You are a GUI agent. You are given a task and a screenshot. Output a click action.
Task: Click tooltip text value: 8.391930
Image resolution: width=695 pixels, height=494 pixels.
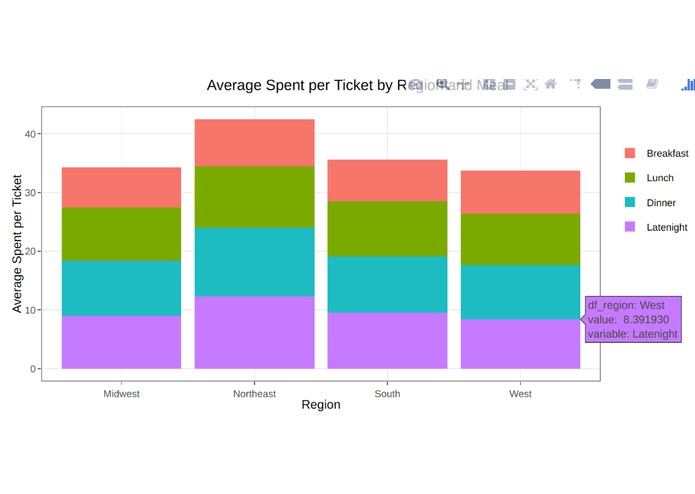click(629, 319)
